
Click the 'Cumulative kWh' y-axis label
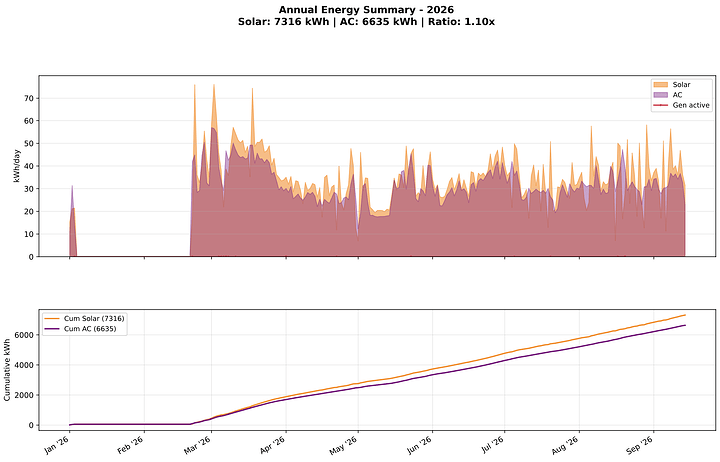[x=7, y=370]
